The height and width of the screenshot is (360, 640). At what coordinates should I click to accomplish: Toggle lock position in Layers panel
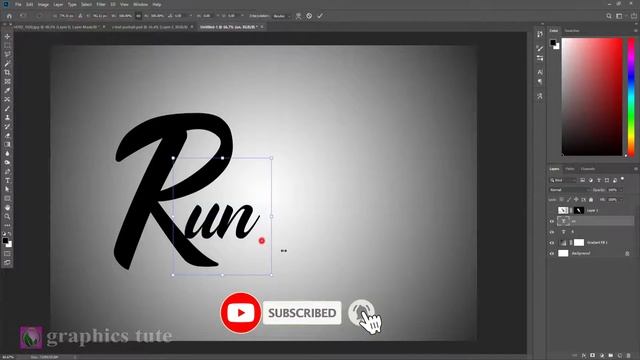click(x=576, y=200)
